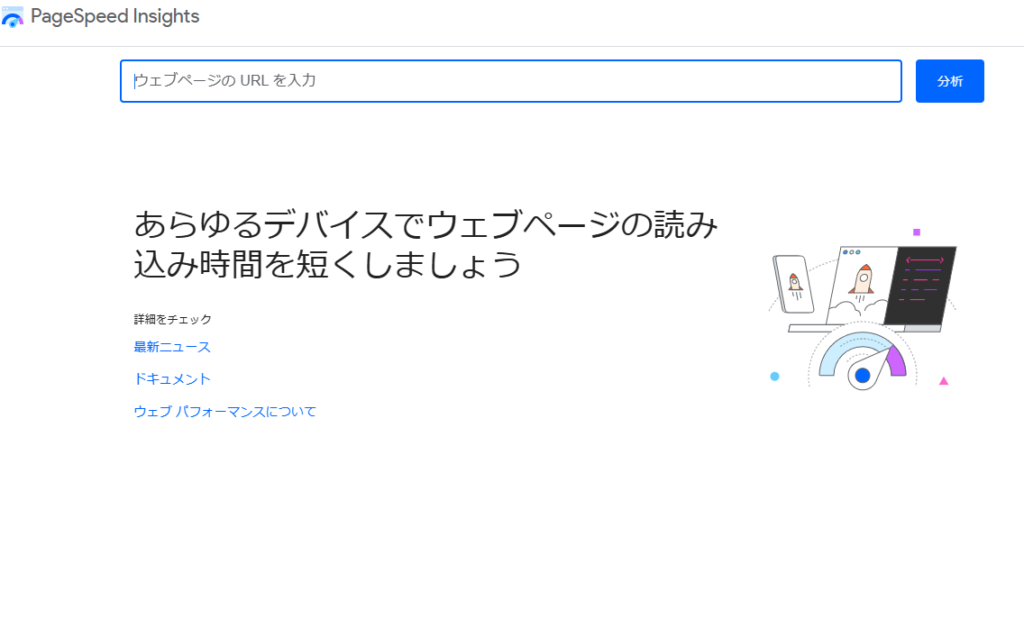Focus the ウェブページの URL を入力 field
The height and width of the screenshot is (637, 1024).
pos(511,81)
